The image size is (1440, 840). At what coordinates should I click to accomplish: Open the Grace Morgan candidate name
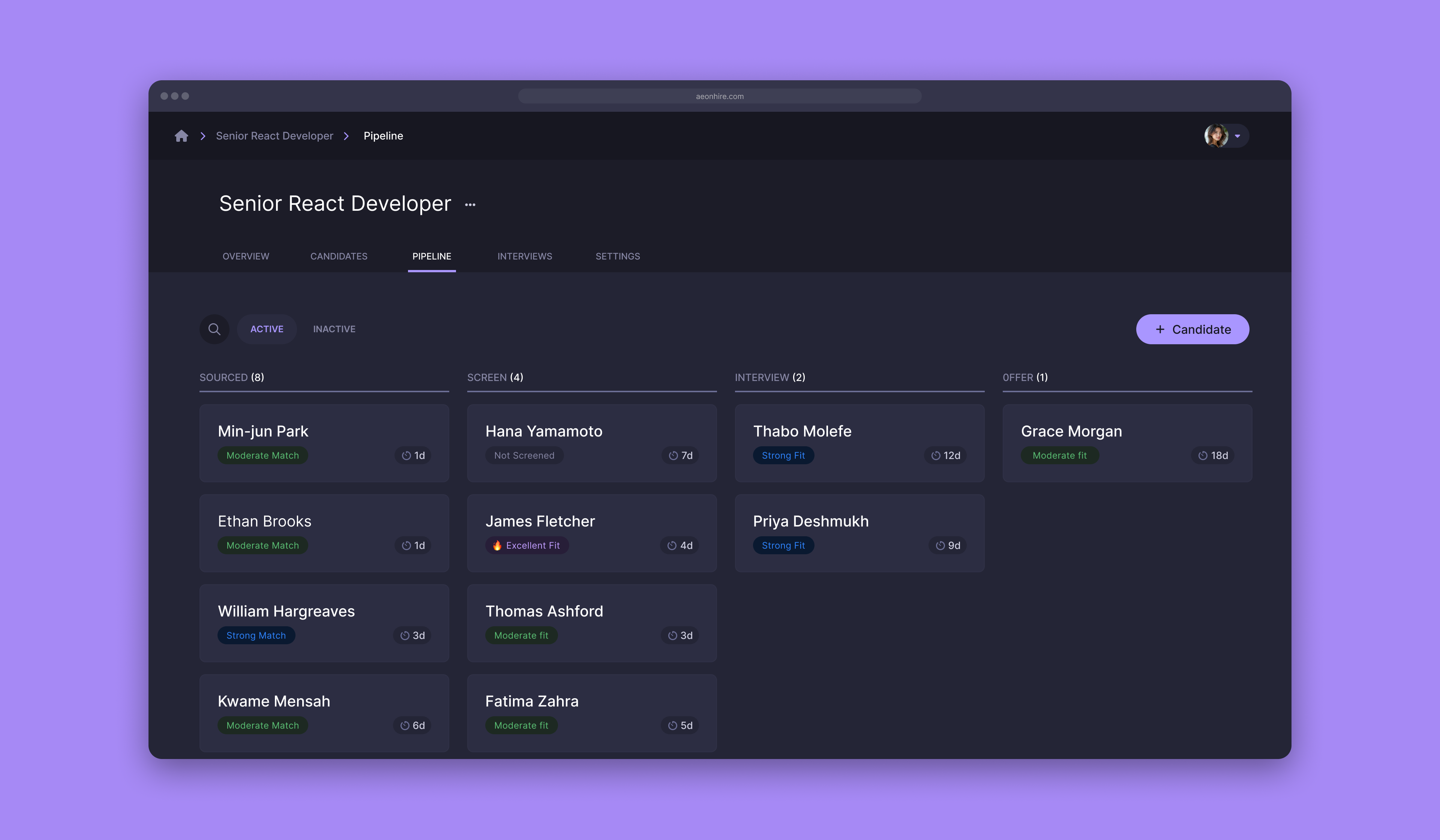pos(1071,431)
